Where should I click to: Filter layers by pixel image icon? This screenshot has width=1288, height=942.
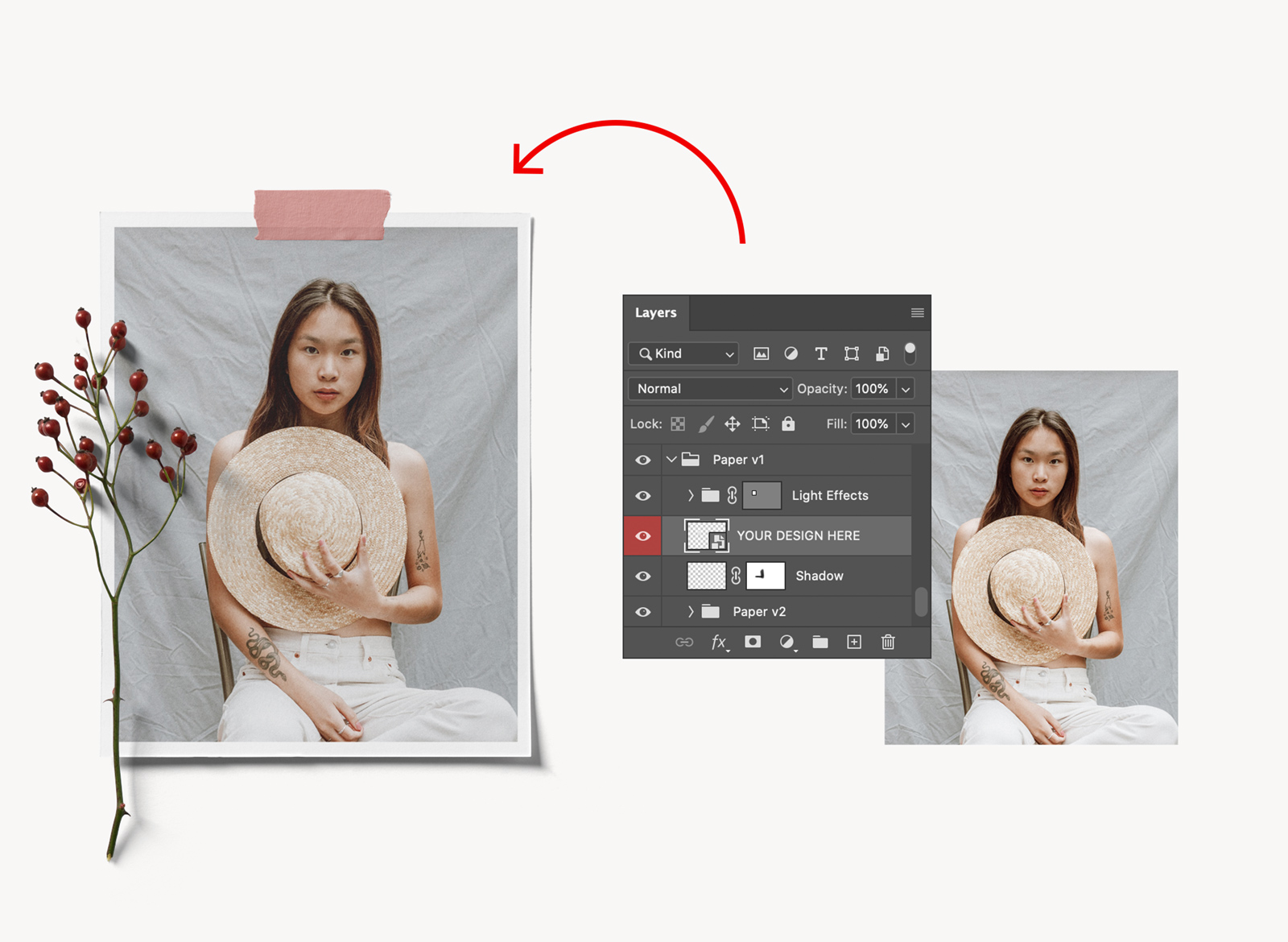(761, 353)
